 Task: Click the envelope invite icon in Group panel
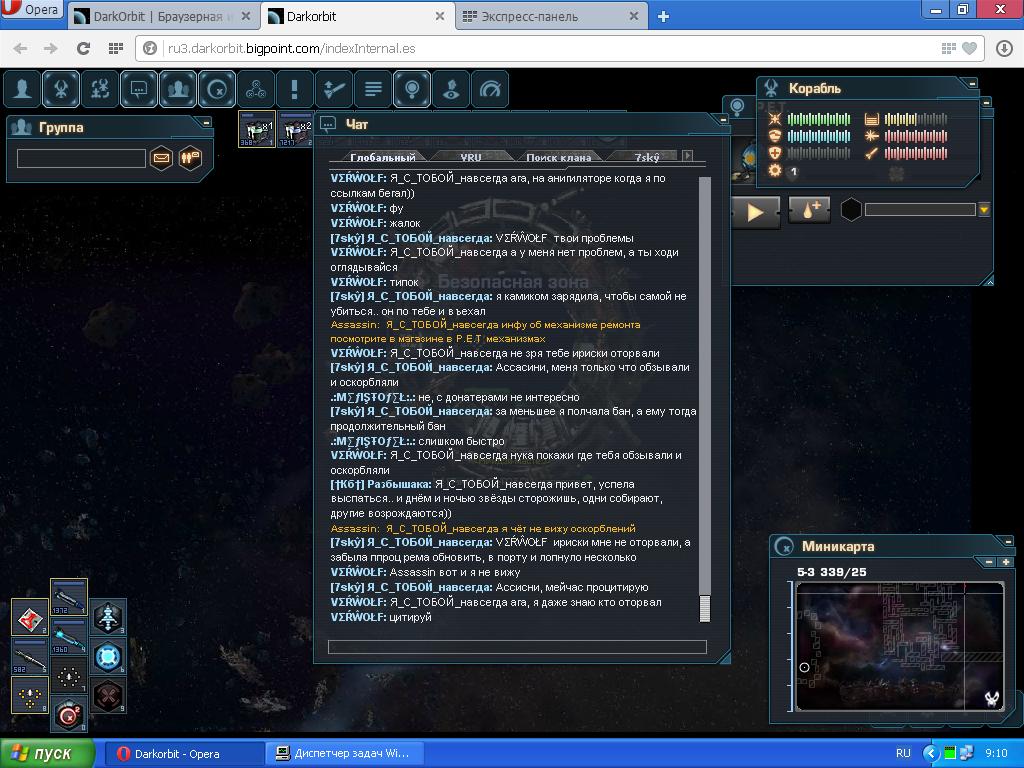click(161, 158)
